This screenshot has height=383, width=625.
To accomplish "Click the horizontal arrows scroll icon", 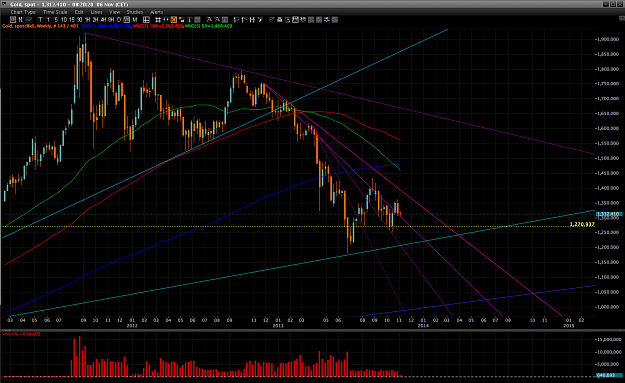I will click(x=166, y=20).
